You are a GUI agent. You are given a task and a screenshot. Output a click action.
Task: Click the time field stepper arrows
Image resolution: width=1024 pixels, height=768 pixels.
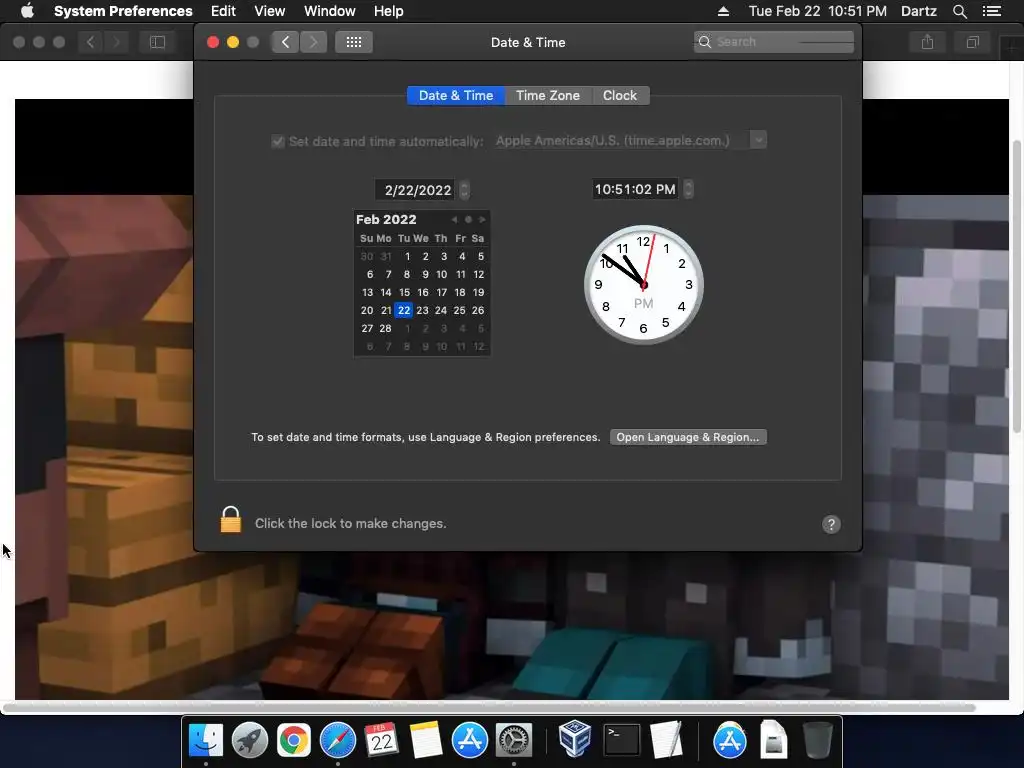click(688, 189)
